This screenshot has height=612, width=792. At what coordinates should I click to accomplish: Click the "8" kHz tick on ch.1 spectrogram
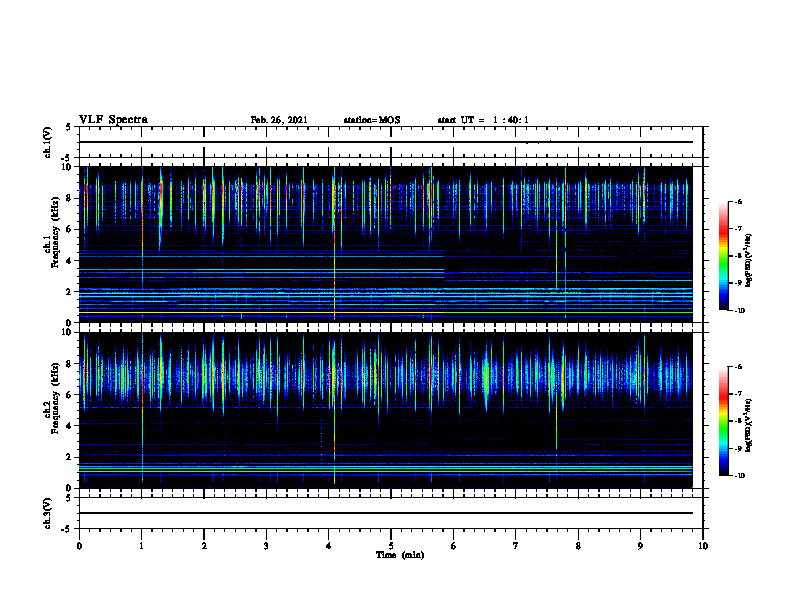(x=69, y=198)
